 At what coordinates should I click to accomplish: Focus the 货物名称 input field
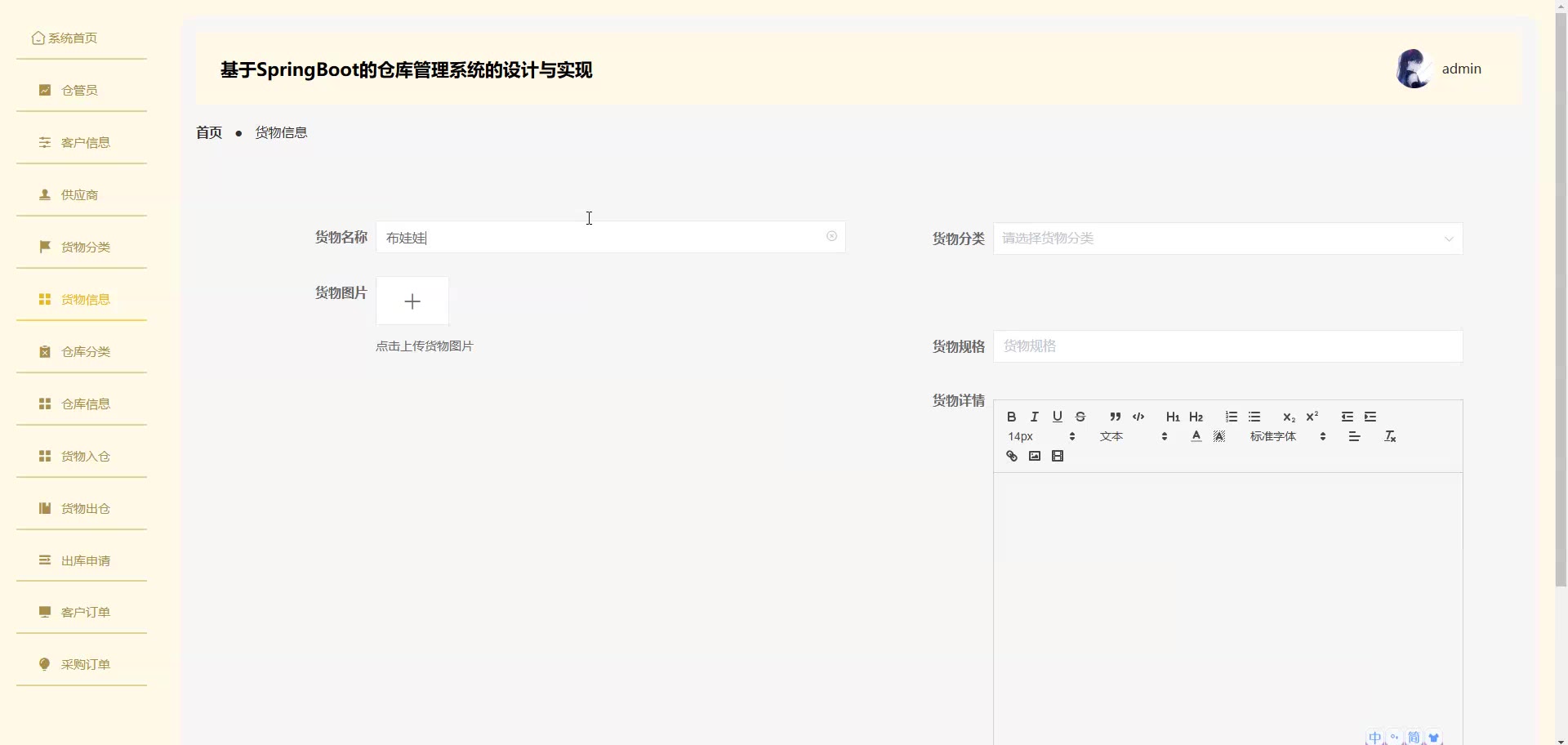(610, 237)
